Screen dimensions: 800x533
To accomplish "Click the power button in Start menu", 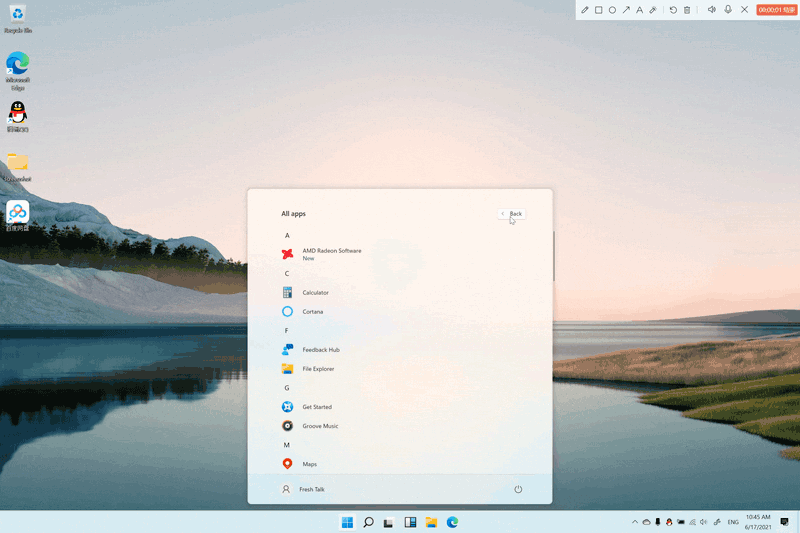I will pos(518,489).
